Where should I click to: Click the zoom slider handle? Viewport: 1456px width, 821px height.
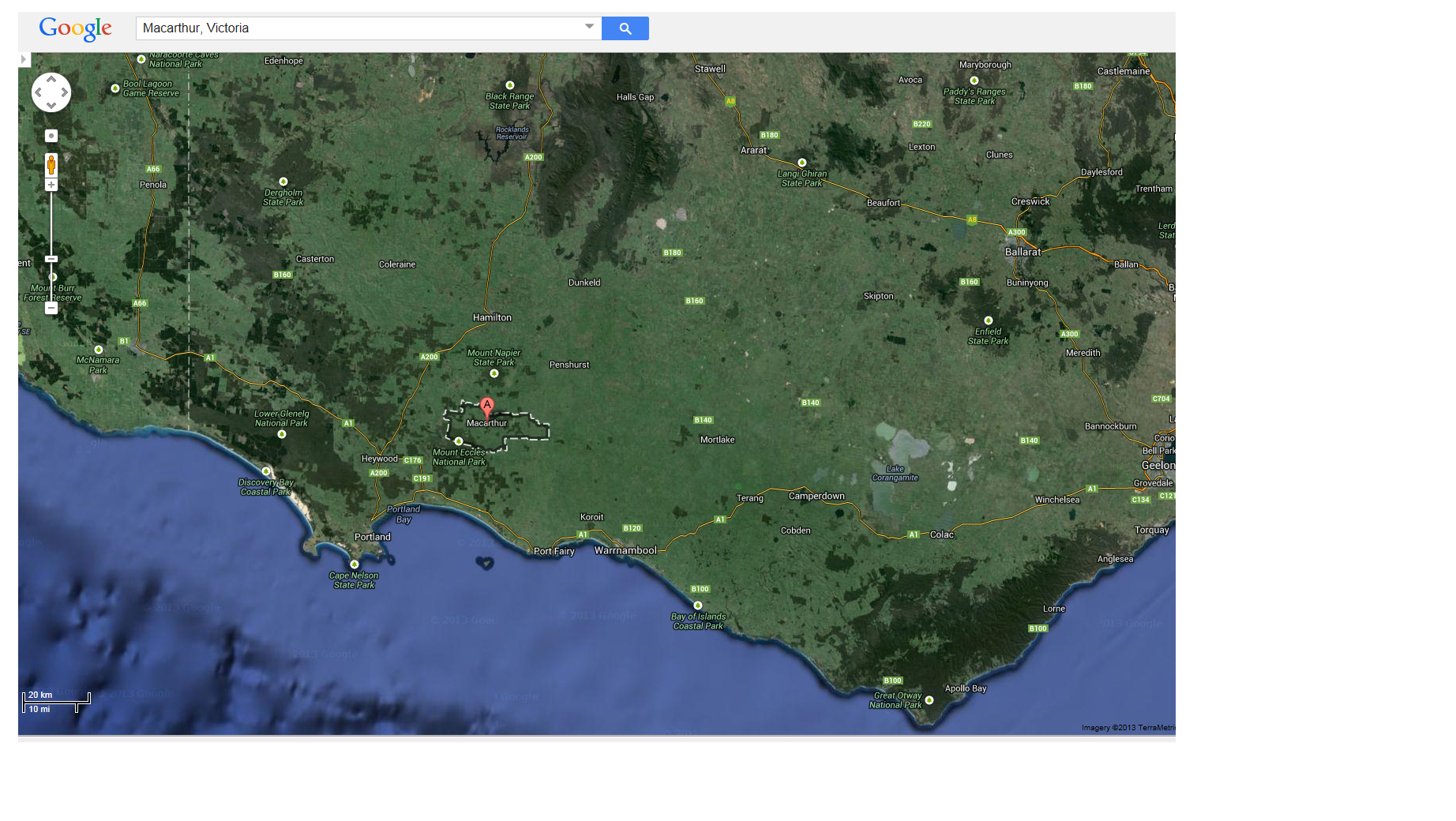tap(51, 259)
